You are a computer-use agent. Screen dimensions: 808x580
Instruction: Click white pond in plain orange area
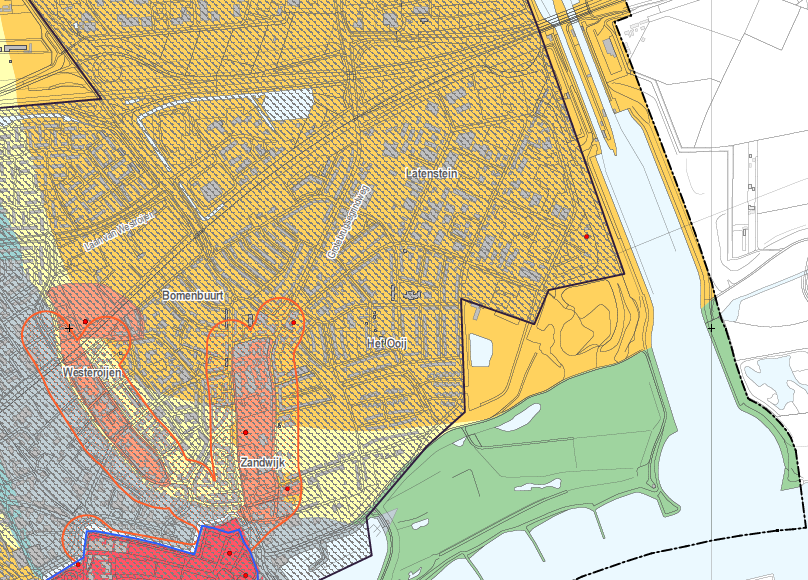481,351
